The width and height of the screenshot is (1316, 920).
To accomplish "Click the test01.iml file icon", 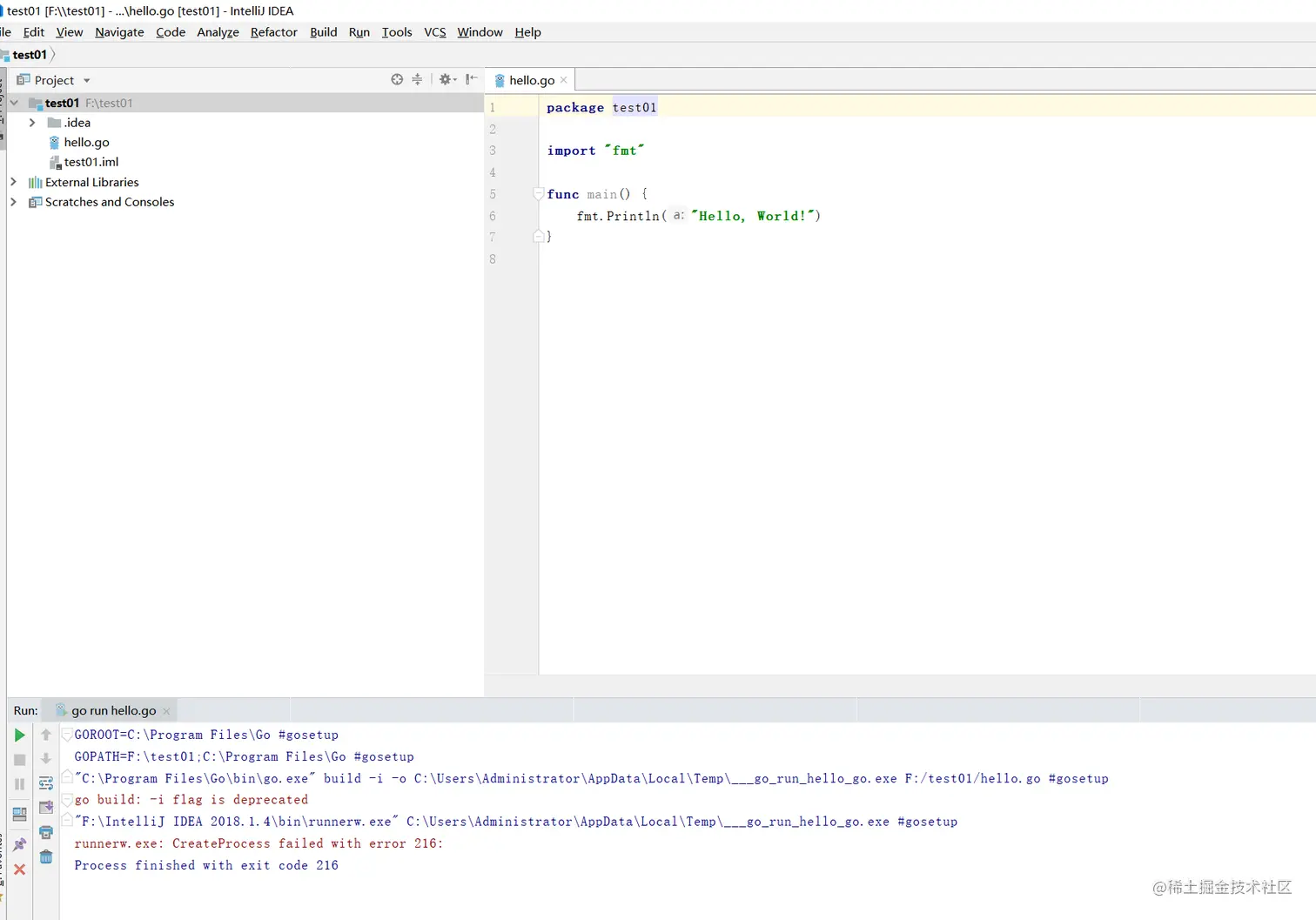I will pos(55,162).
